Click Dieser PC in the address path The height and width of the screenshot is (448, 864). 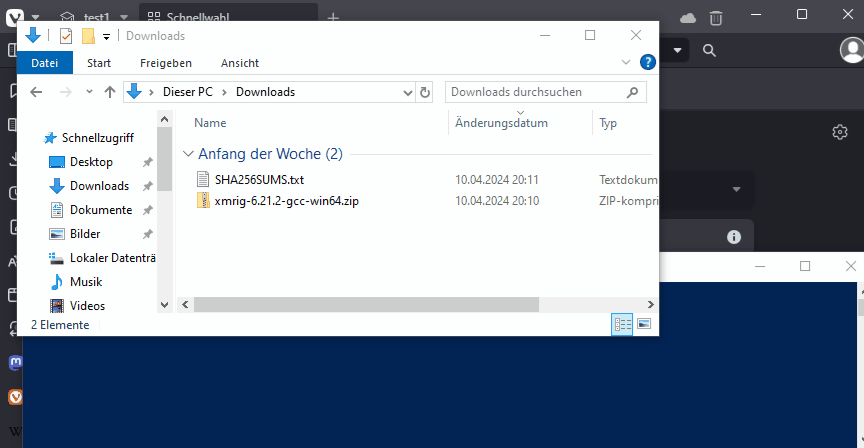click(187, 92)
